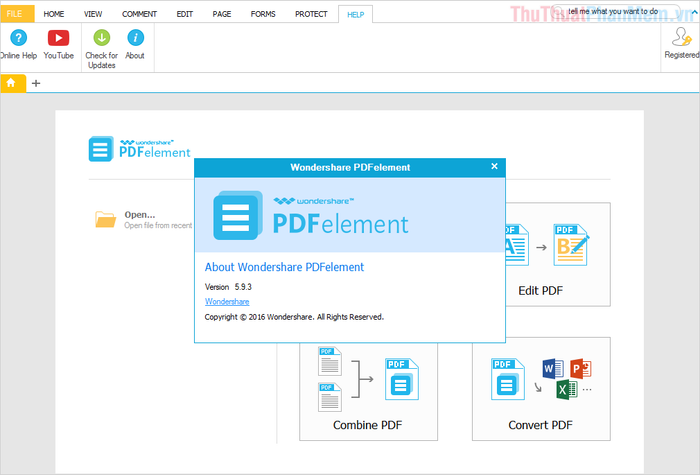Click the 'Copyright © 2016 Wondershare' line
Viewport: 700px width, 475px height.
294,317
